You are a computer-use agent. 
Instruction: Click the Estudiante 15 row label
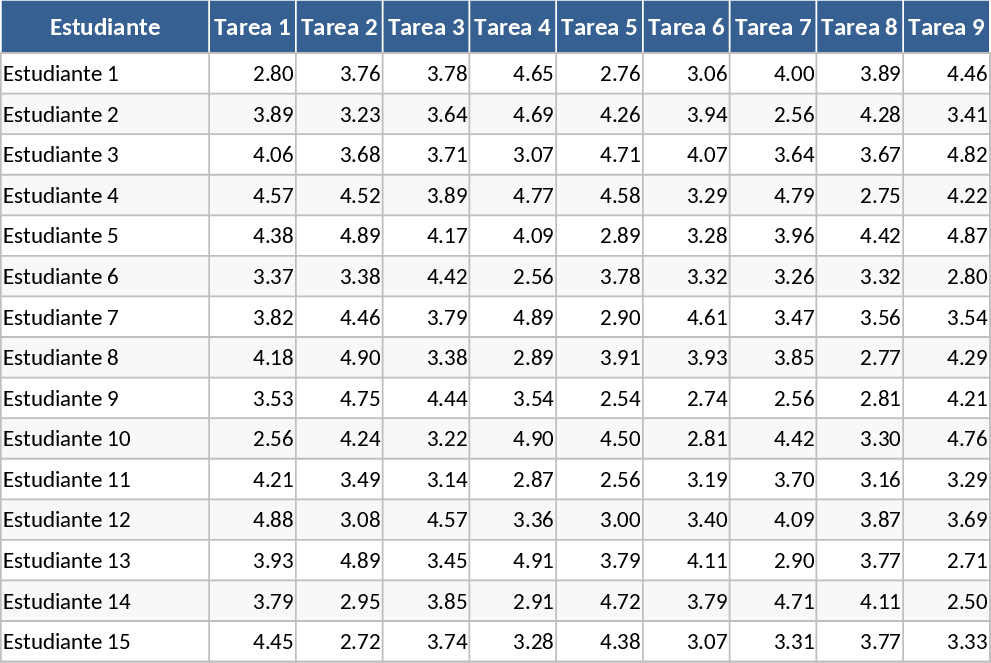(x=67, y=642)
